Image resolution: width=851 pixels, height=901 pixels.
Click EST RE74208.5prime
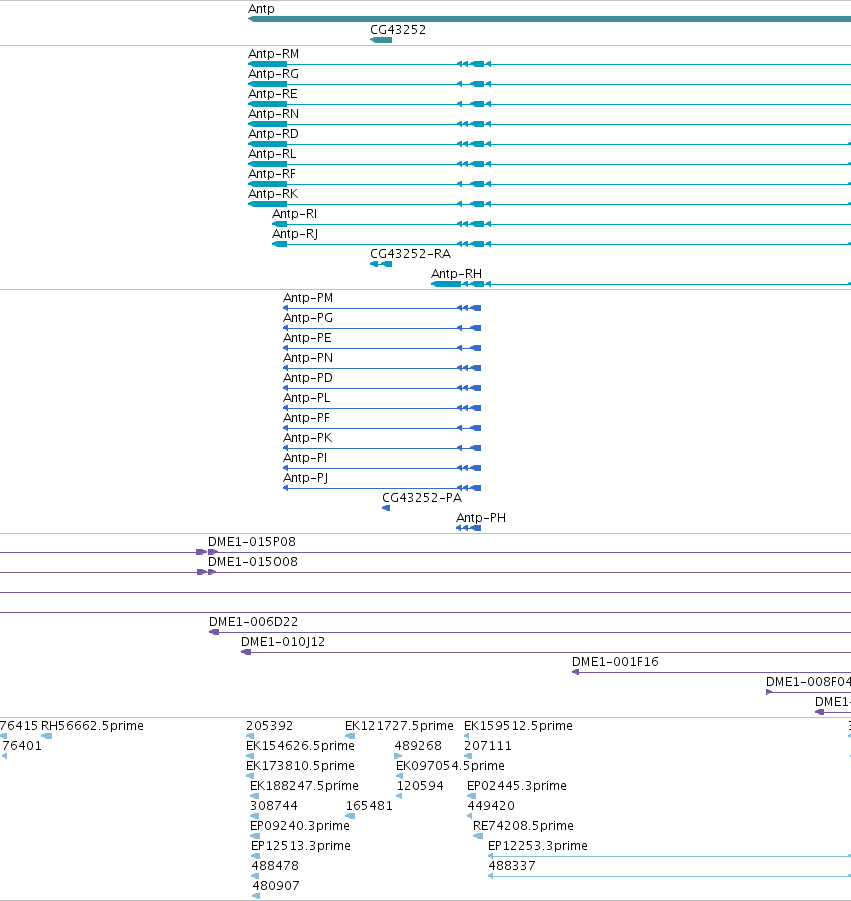pyautogui.click(x=523, y=826)
